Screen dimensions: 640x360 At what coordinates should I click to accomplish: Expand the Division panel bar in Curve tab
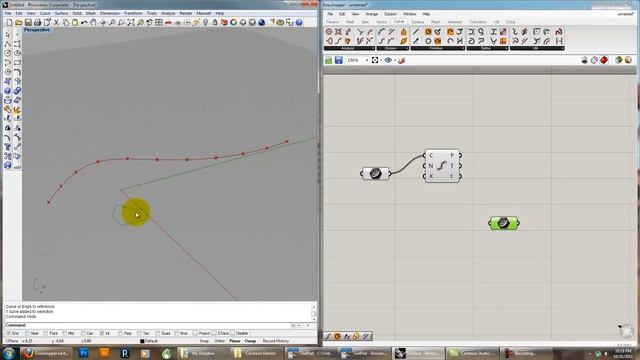pyautogui.click(x=392, y=48)
